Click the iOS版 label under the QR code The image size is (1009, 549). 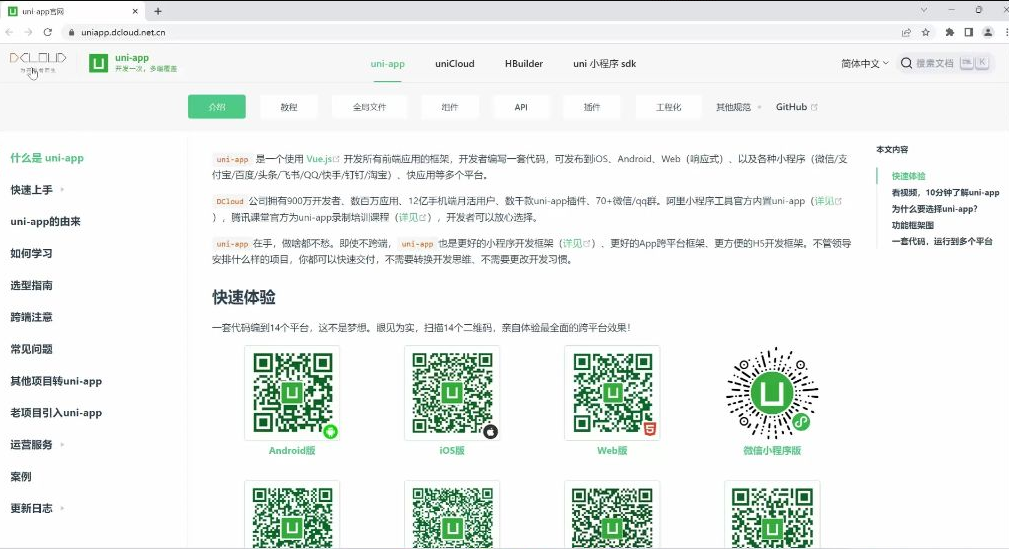point(452,451)
